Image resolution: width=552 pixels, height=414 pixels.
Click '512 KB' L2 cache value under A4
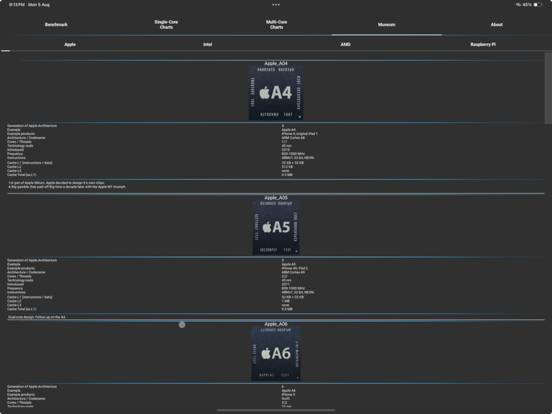pyautogui.click(x=287, y=167)
